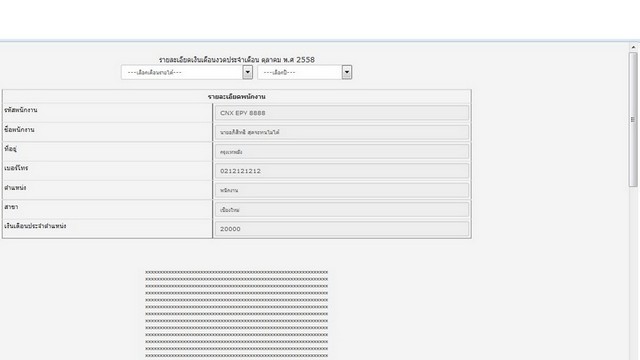This screenshot has width=640, height=360.
Task: Open the month selection dropdown
Action: [x=187, y=72]
